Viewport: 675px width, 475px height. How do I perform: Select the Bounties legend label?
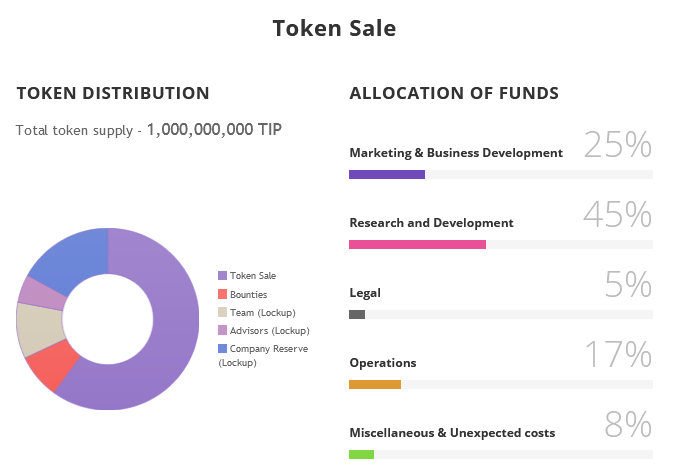[x=249, y=294]
